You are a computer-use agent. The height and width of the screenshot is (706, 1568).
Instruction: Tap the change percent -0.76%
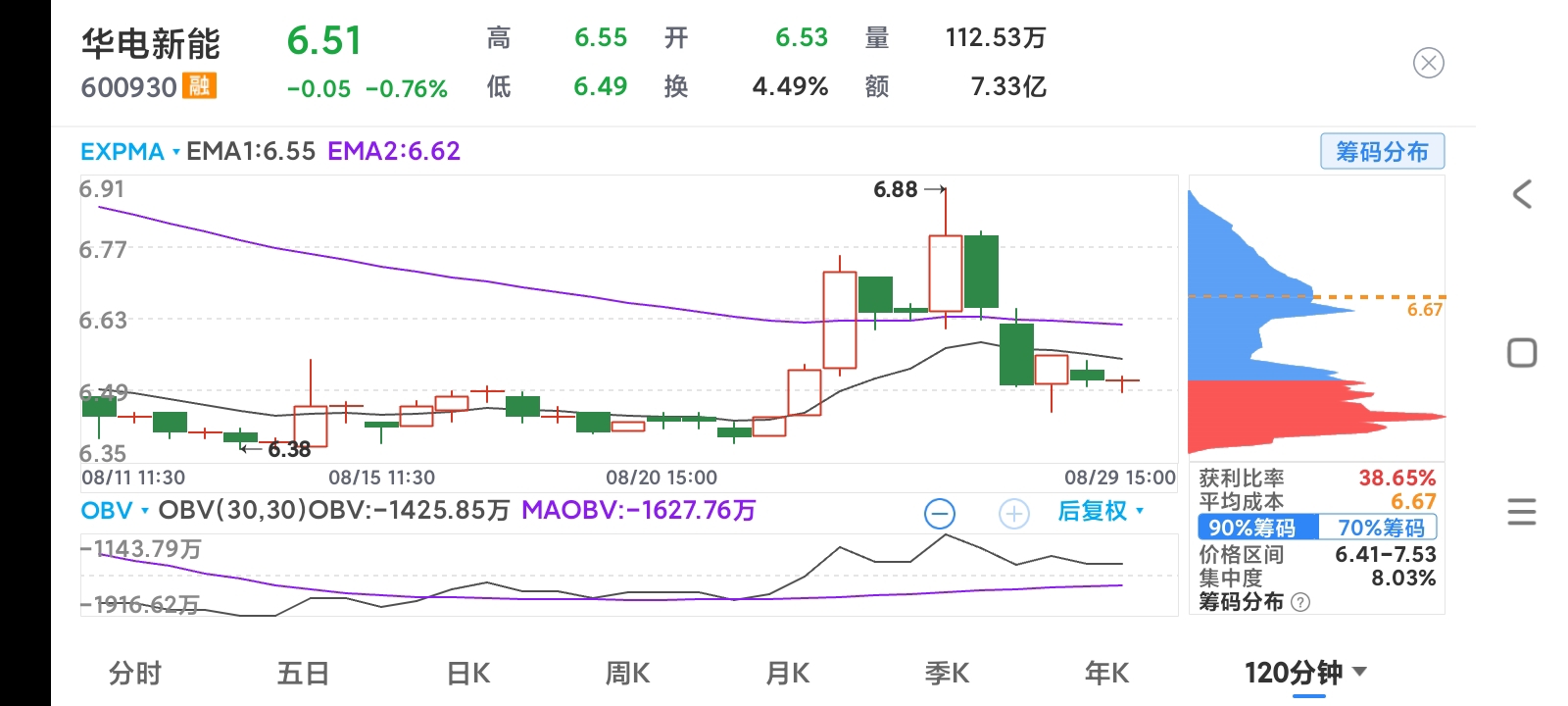coord(407,89)
